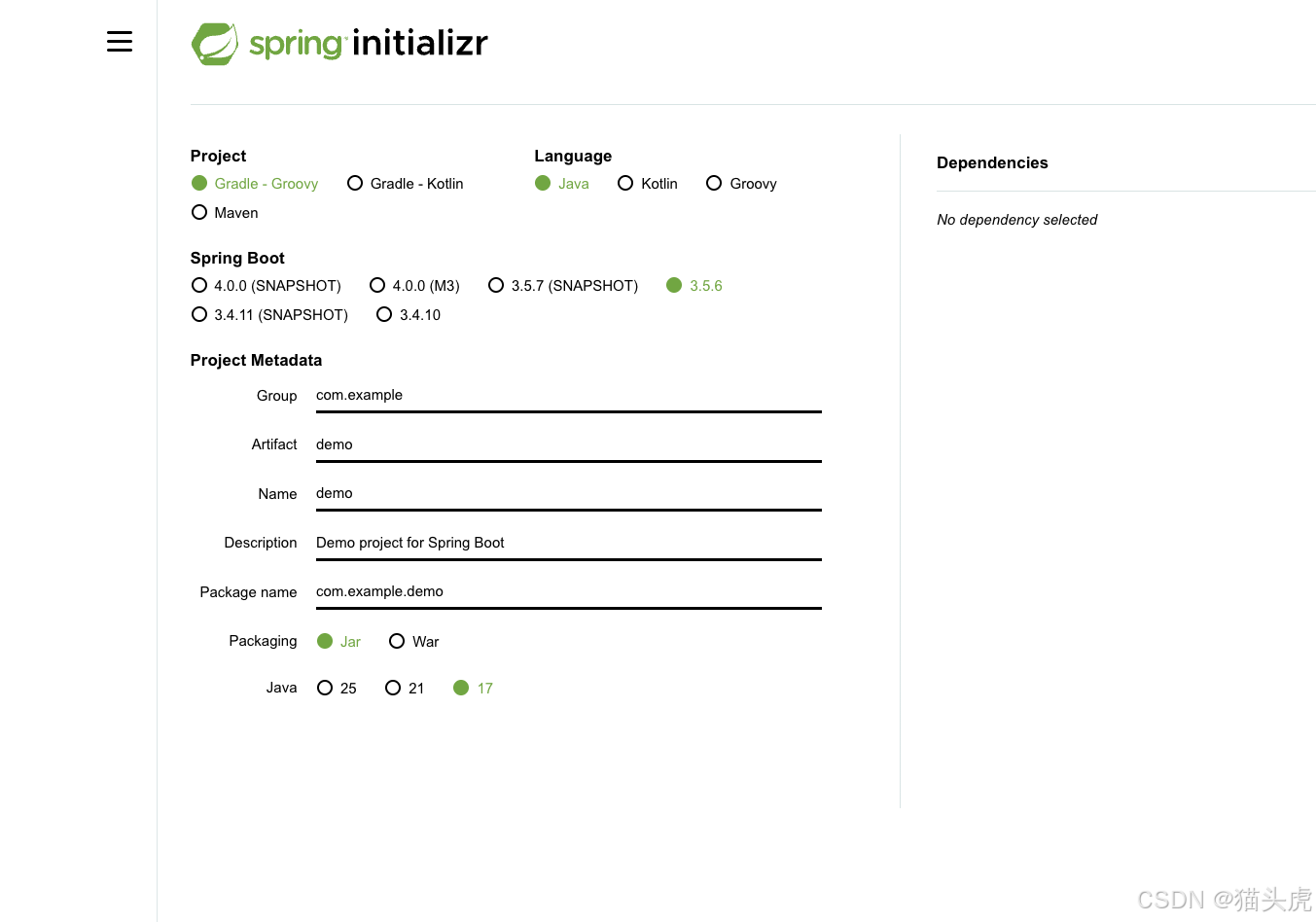Choose Kotlin as the language
This screenshot has width=1316, height=922.
tap(648, 184)
